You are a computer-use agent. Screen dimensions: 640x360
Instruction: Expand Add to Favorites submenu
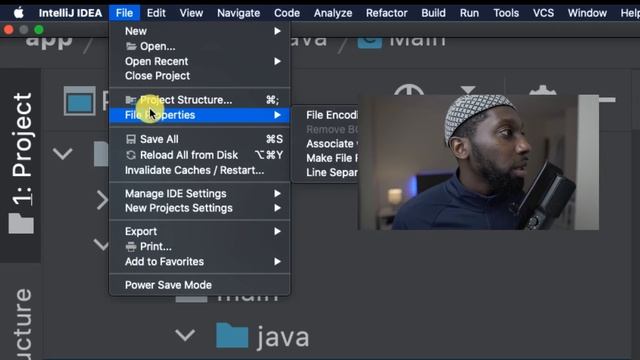[x=200, y=262]
